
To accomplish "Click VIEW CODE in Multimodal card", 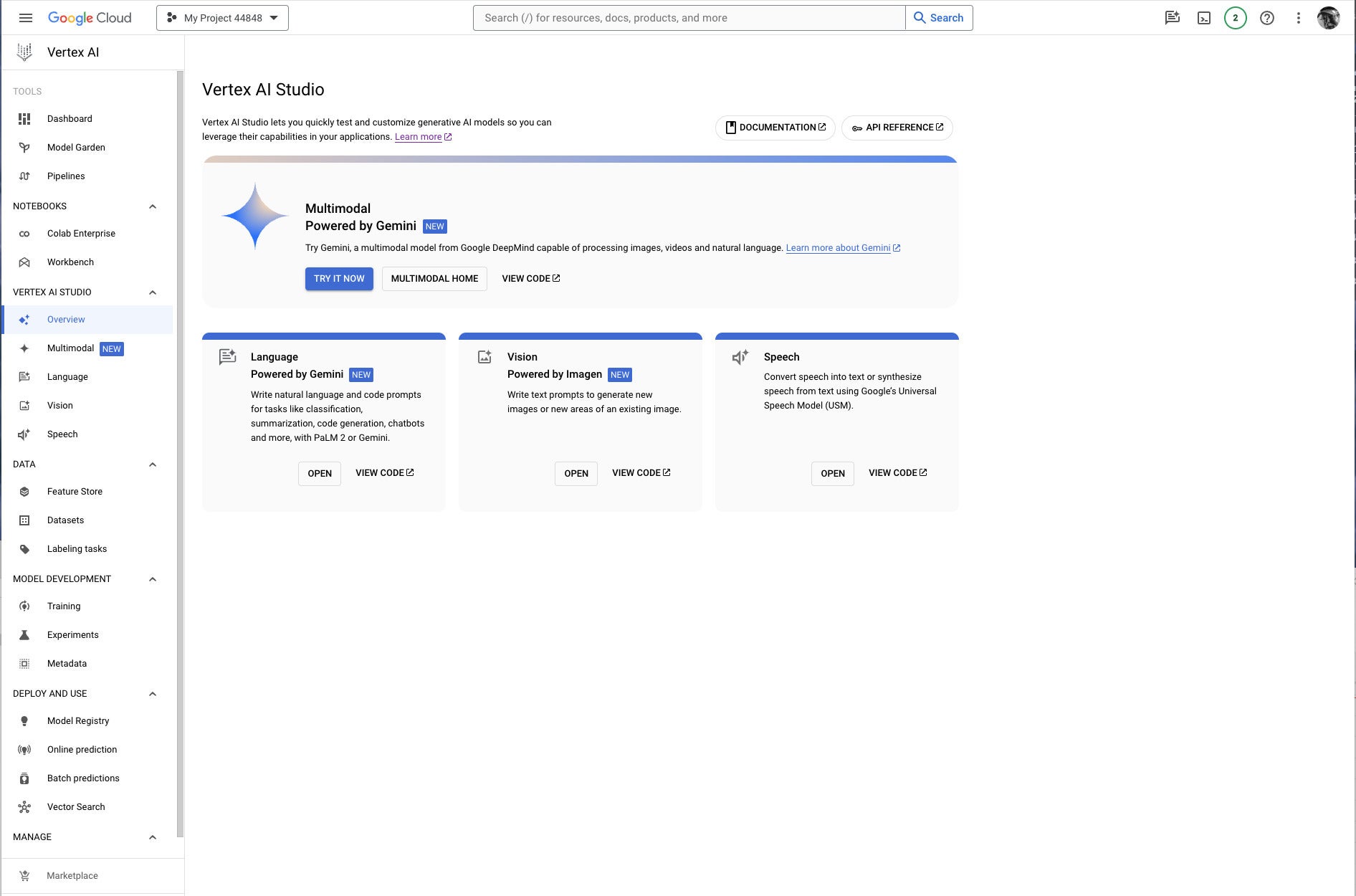I will tap(531, 279).
